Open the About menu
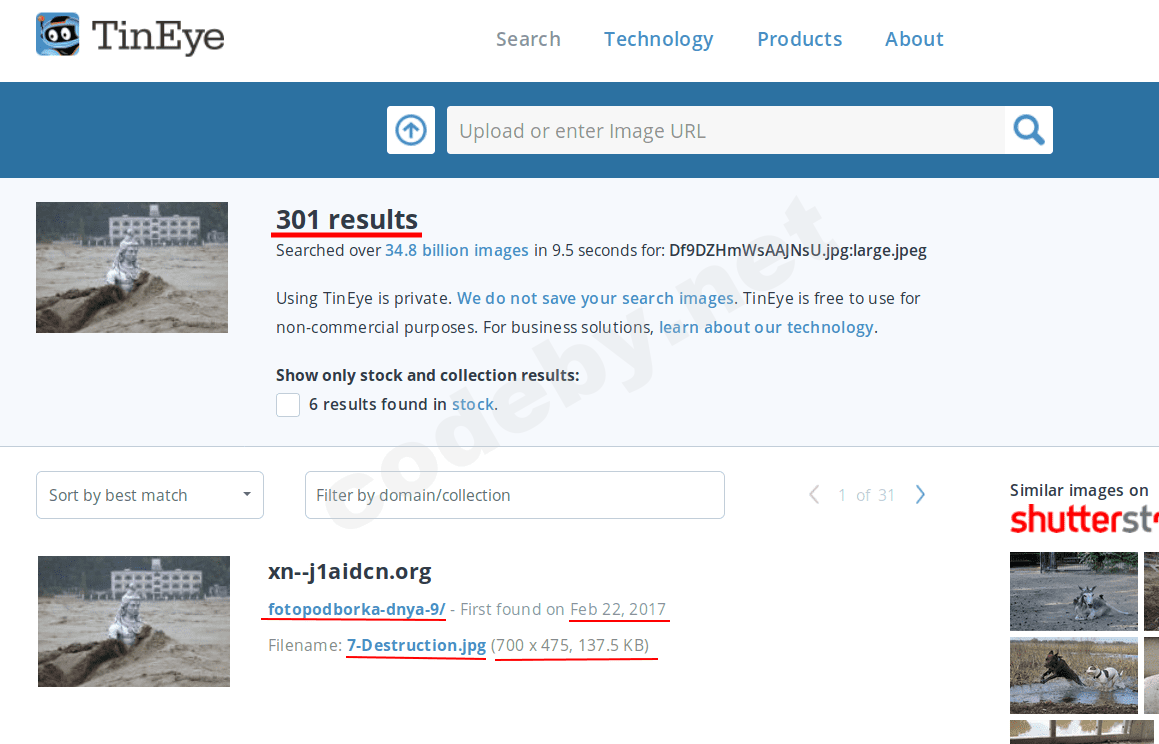 (x=914, y=39)
